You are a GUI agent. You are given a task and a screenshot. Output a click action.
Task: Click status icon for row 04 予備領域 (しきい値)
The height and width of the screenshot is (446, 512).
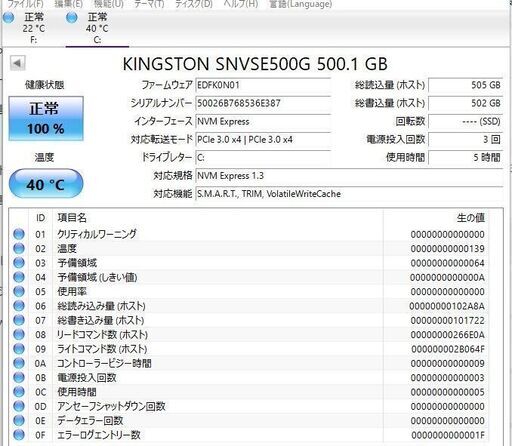[19, 277]
